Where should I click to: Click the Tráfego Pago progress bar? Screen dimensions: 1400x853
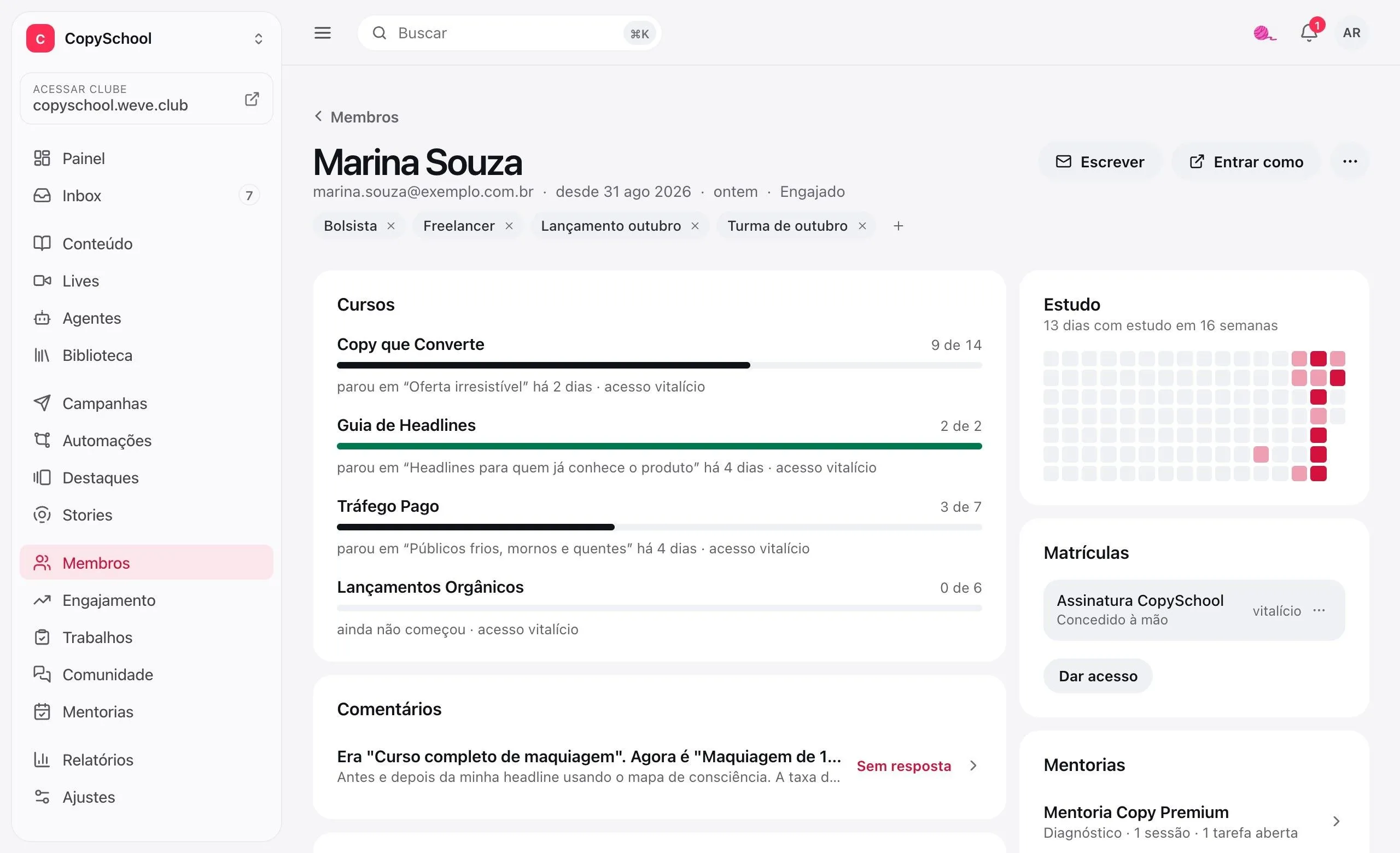[x=659, y=527]
